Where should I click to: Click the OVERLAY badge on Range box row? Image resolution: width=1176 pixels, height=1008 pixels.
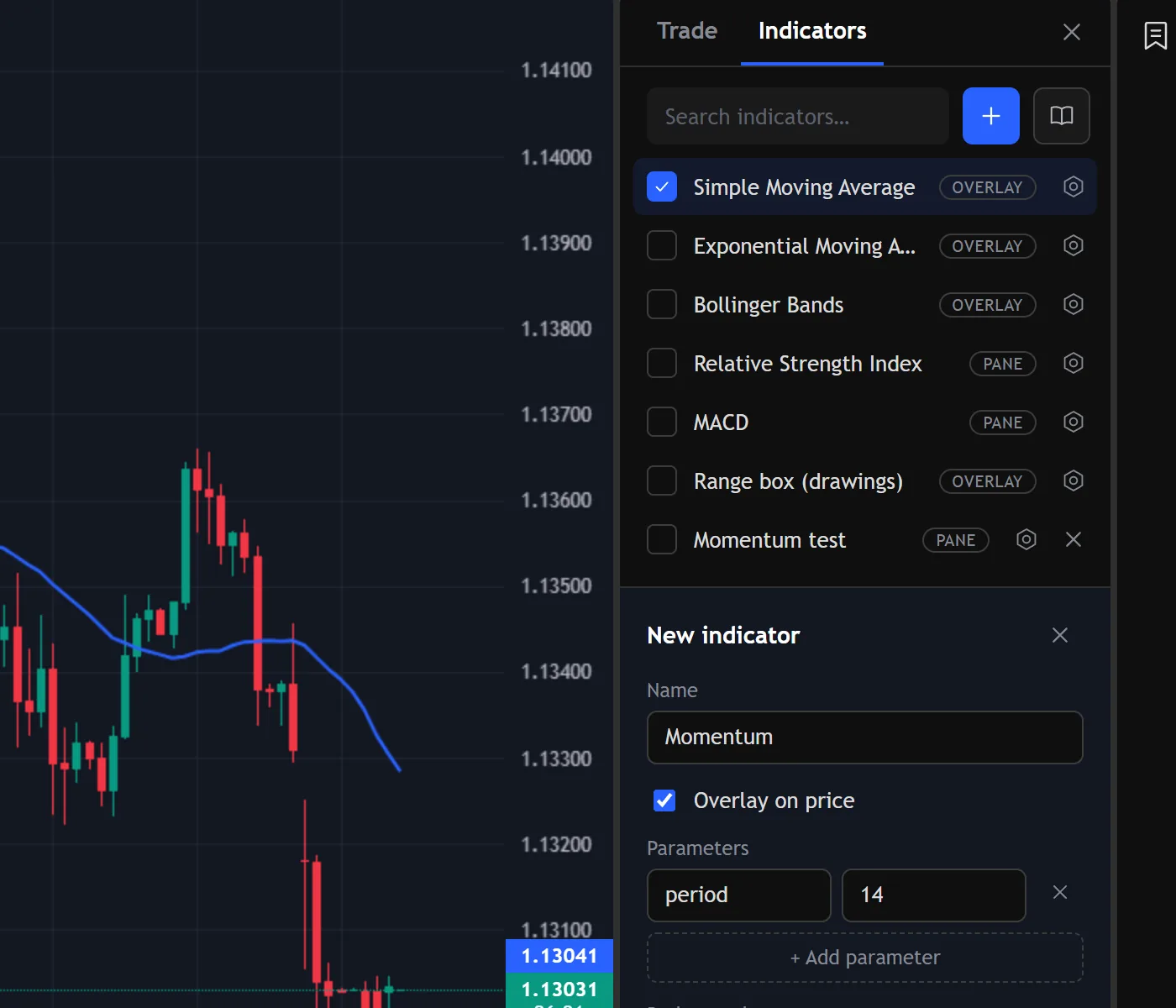987,481
